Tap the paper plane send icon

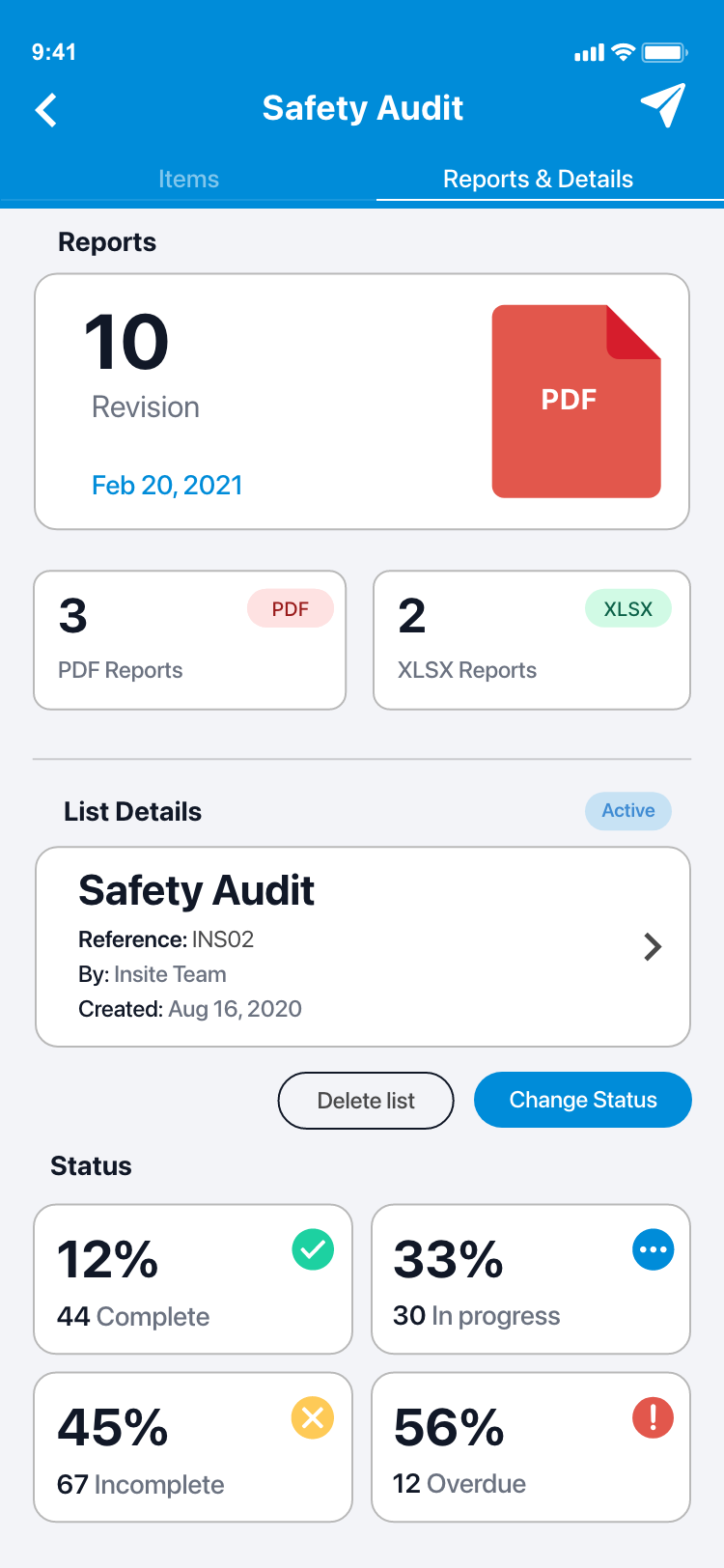pos(662,105)
